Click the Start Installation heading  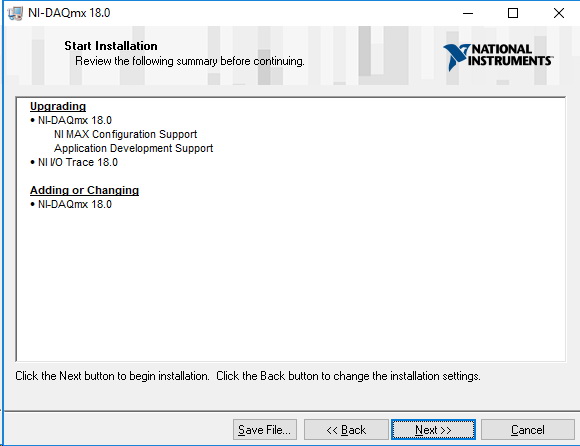[x=111, y=46]
